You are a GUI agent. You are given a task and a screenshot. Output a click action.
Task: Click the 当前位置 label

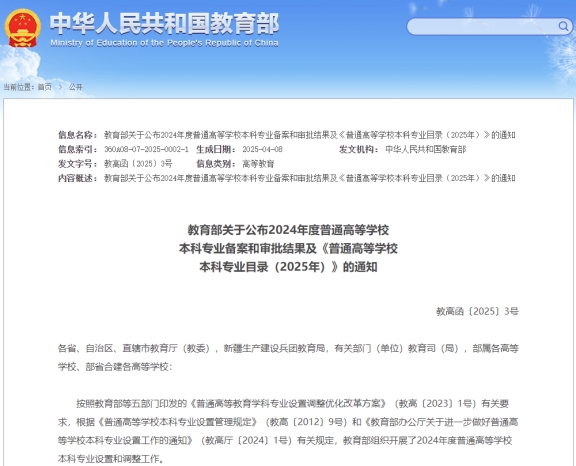[19, 87]
